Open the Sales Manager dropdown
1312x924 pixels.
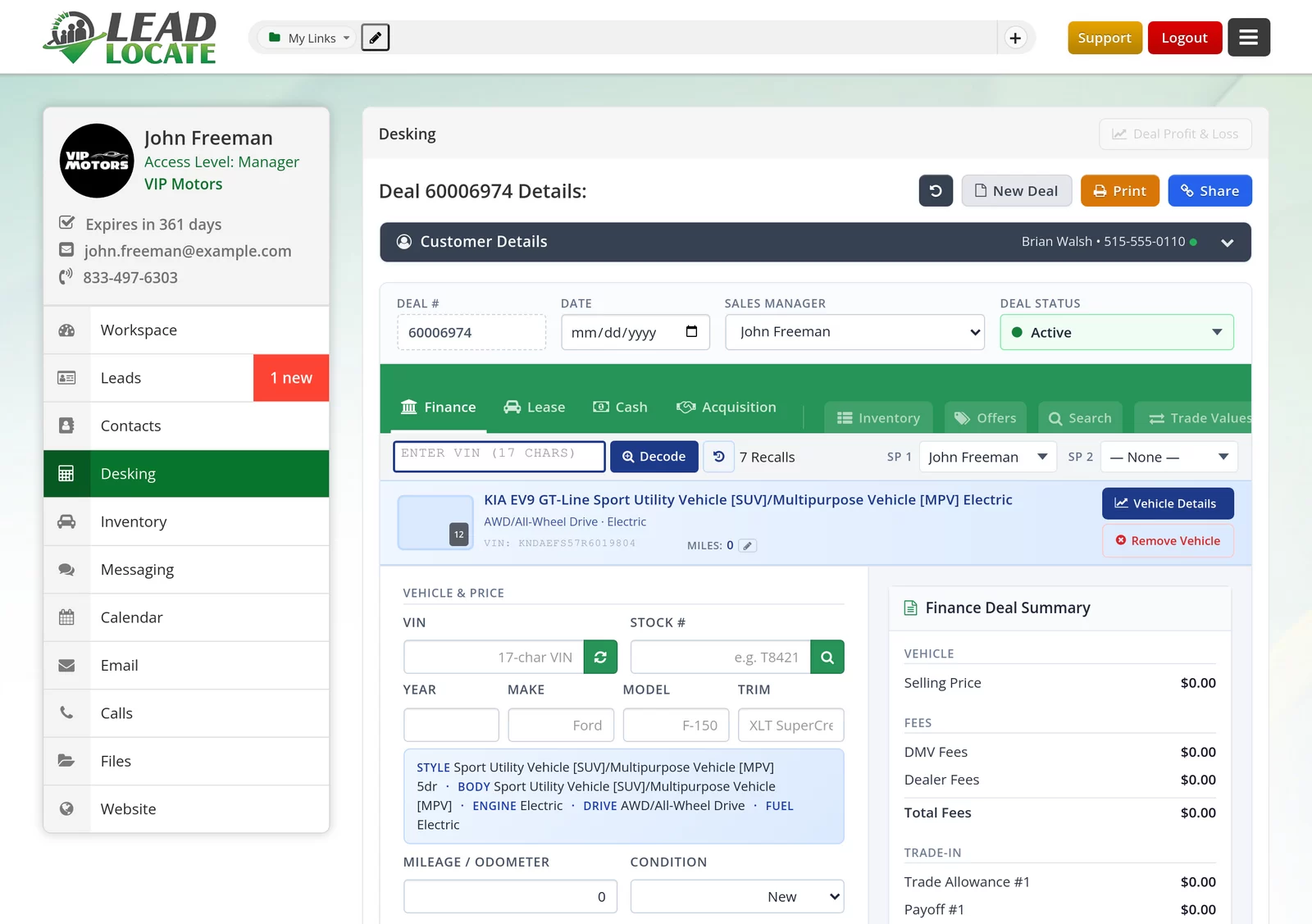click(854, 332)
